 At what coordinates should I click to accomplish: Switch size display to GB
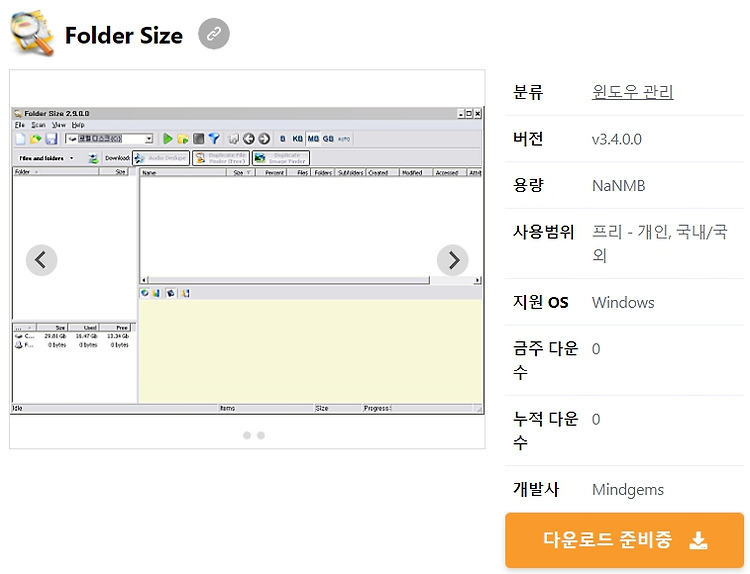click(328, 139)
